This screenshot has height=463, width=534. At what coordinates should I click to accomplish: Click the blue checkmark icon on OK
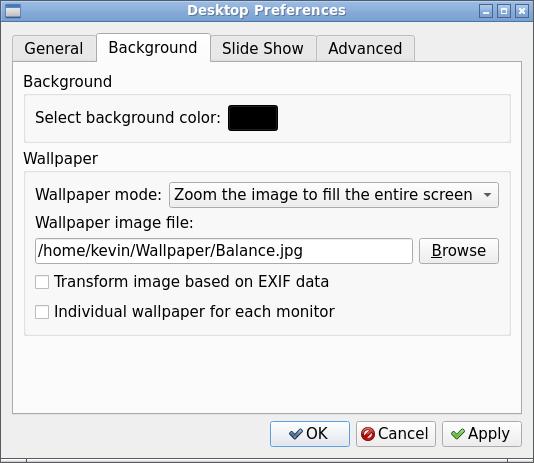(295, 434)
